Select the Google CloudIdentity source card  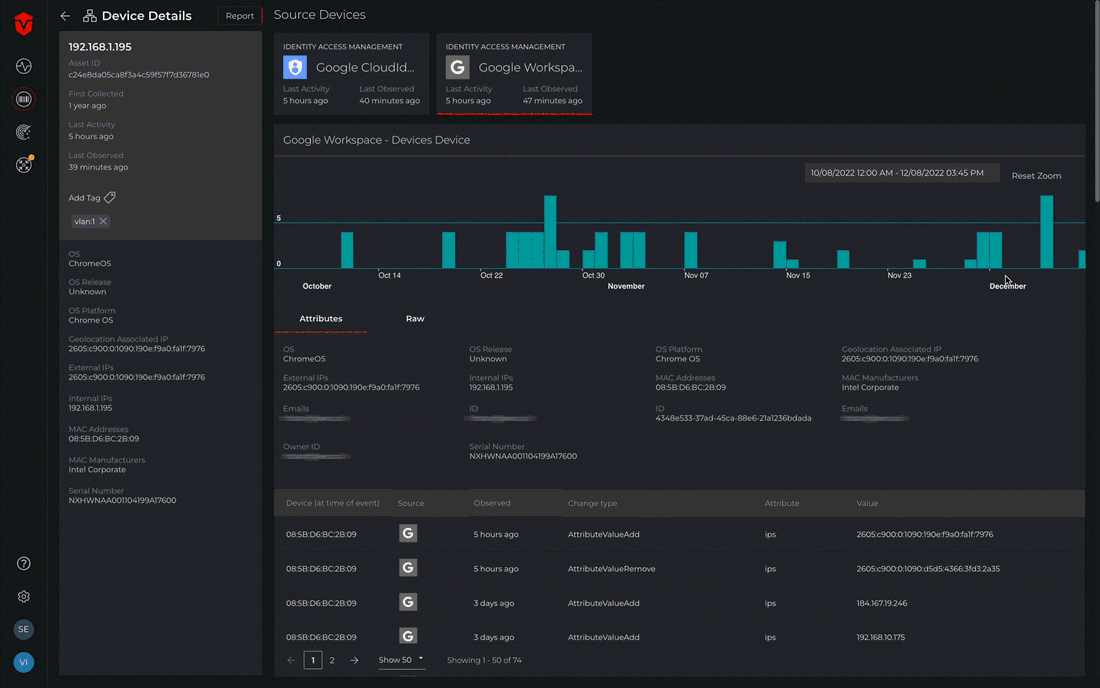(351, 73)
